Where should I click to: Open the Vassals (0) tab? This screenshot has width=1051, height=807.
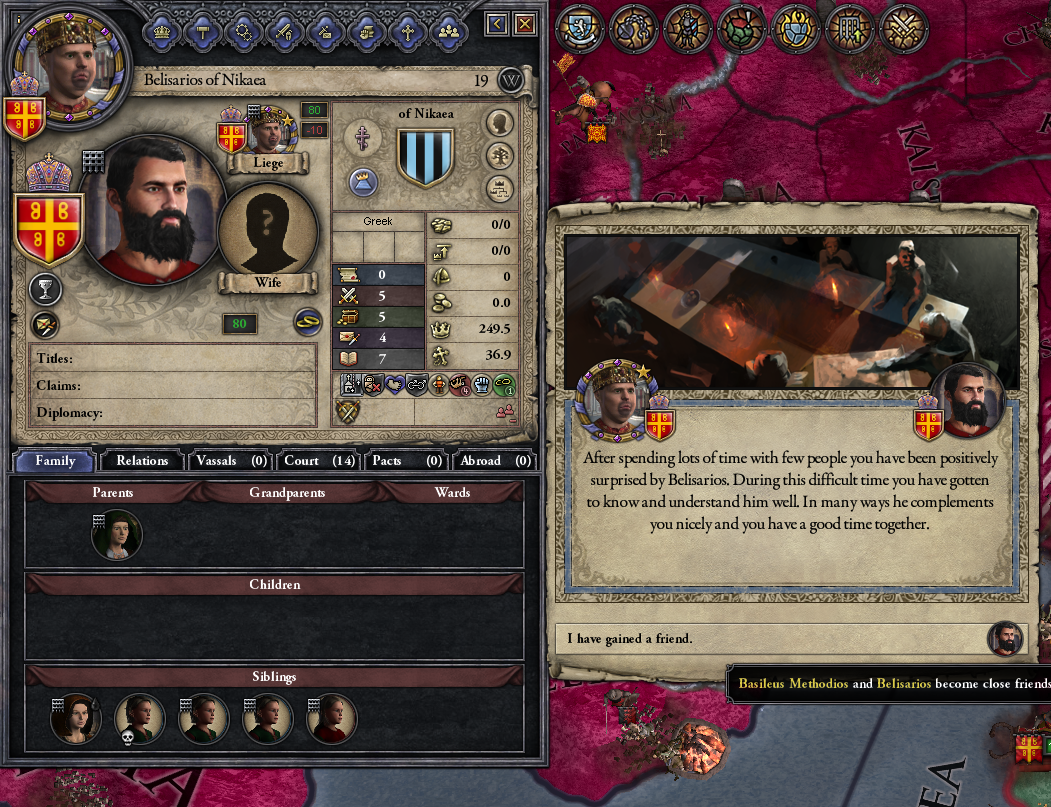tap(230, 460)
